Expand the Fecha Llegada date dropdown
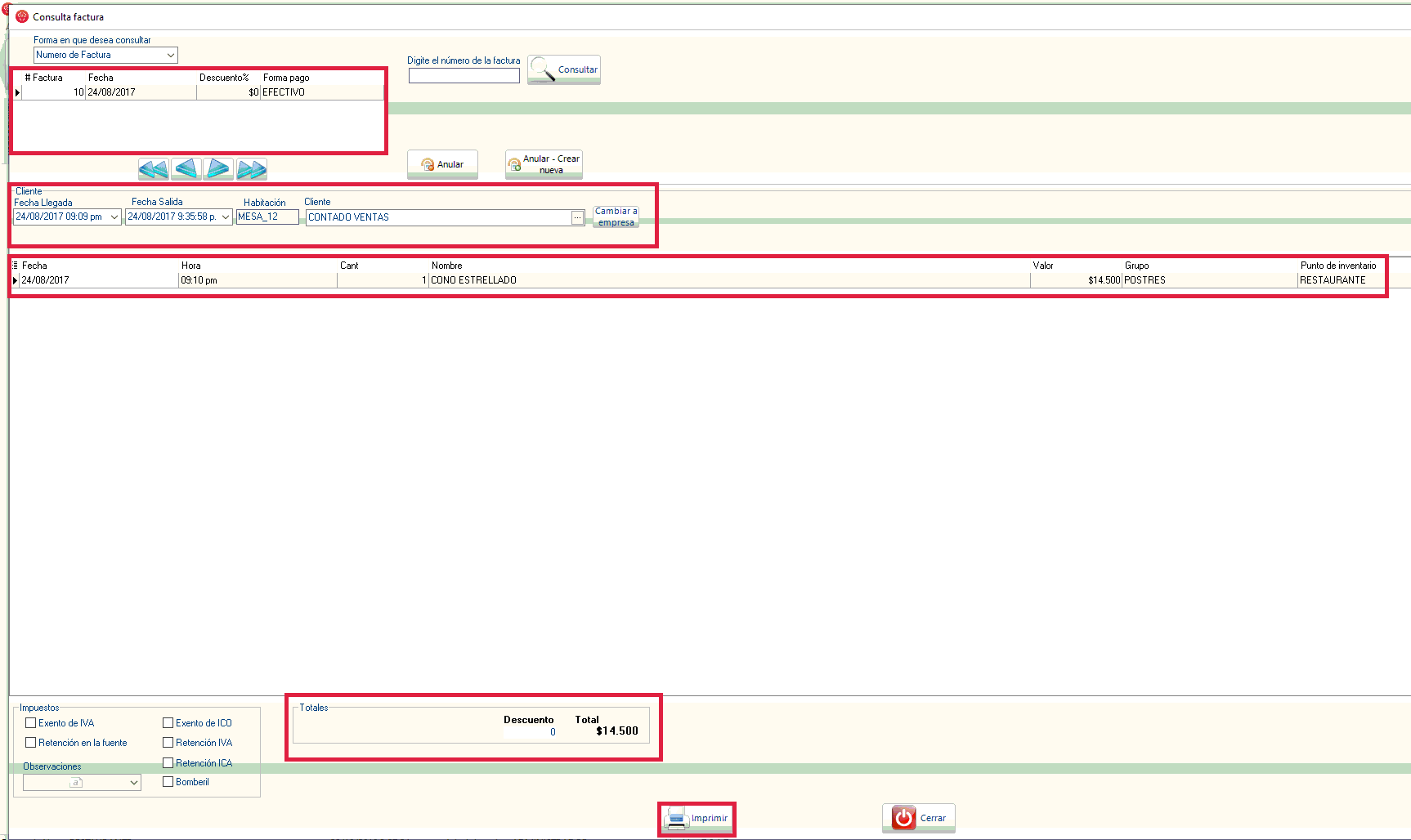 114,217
